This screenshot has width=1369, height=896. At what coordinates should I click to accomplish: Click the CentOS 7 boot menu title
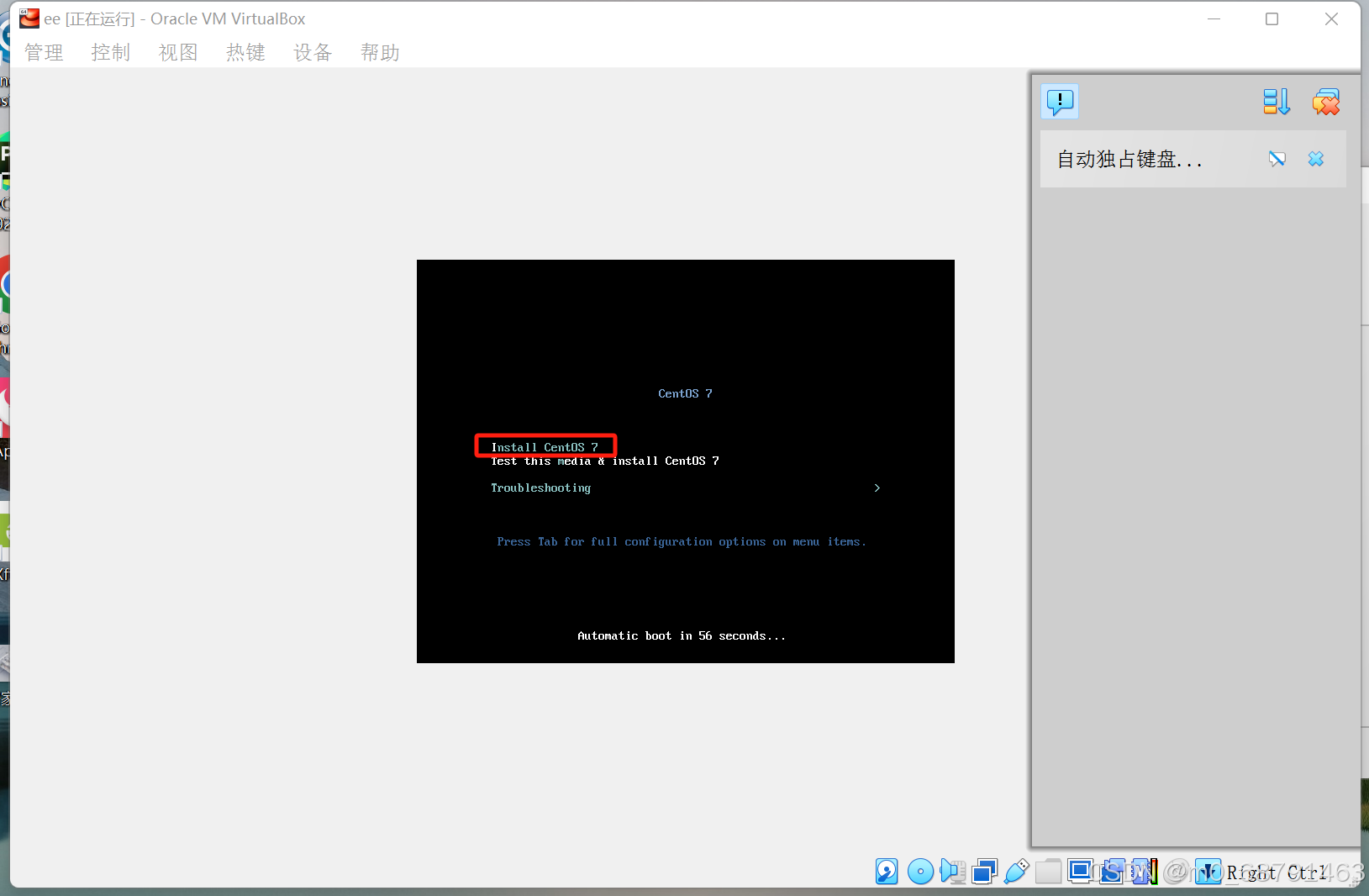coord(685,393)
